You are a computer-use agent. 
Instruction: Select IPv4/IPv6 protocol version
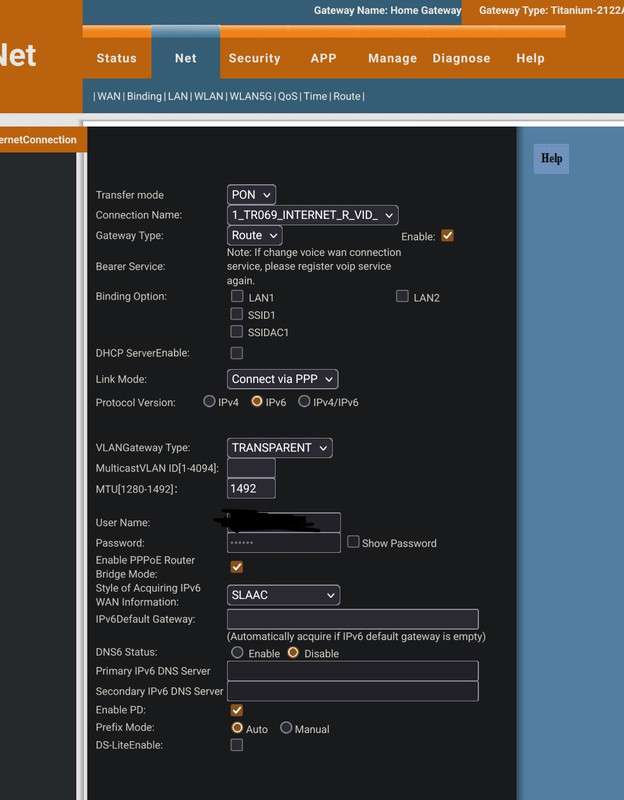[304, 401]
